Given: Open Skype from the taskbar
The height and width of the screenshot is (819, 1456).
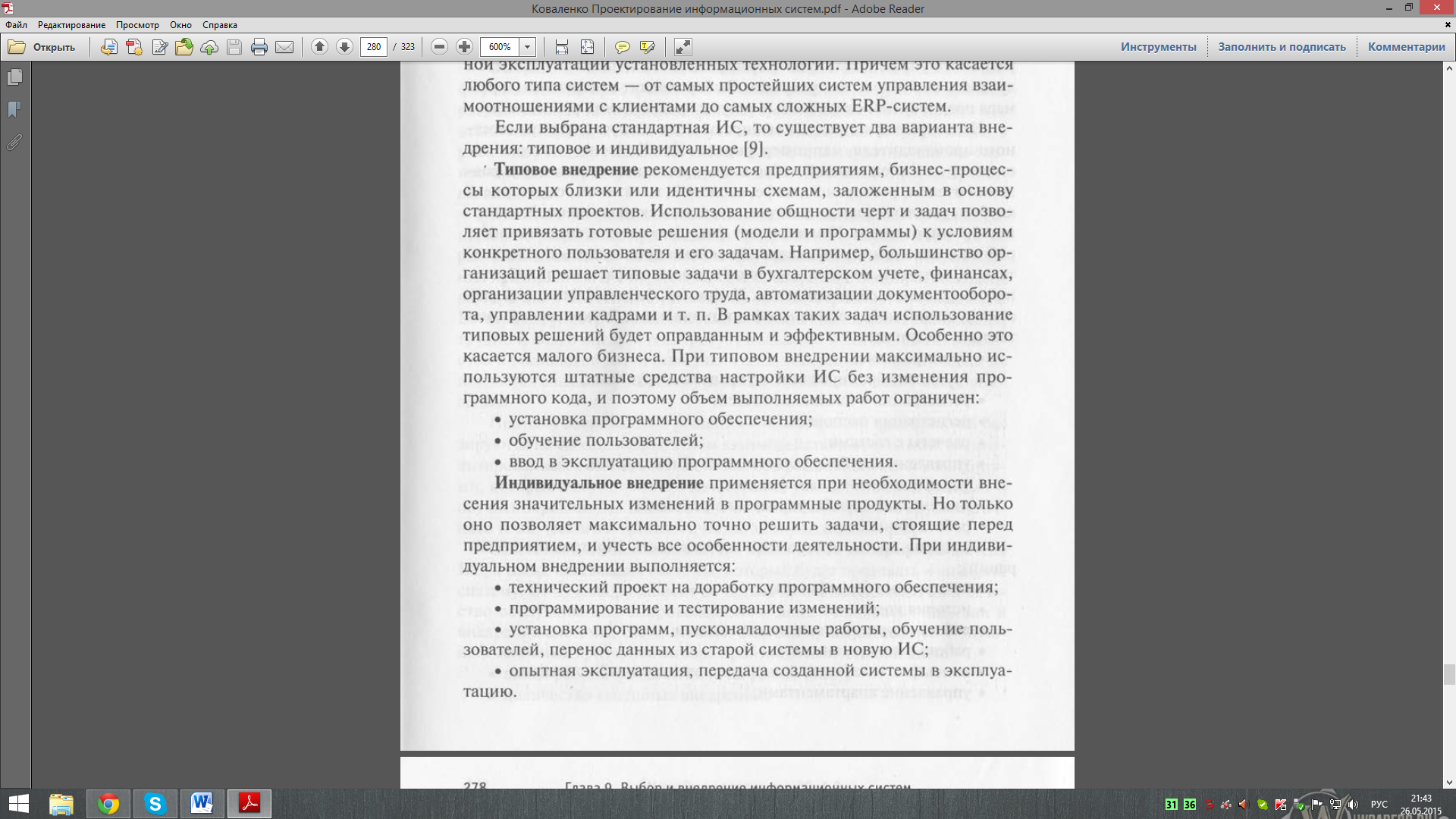Looking at the screenshot, I should coord(155,804).
